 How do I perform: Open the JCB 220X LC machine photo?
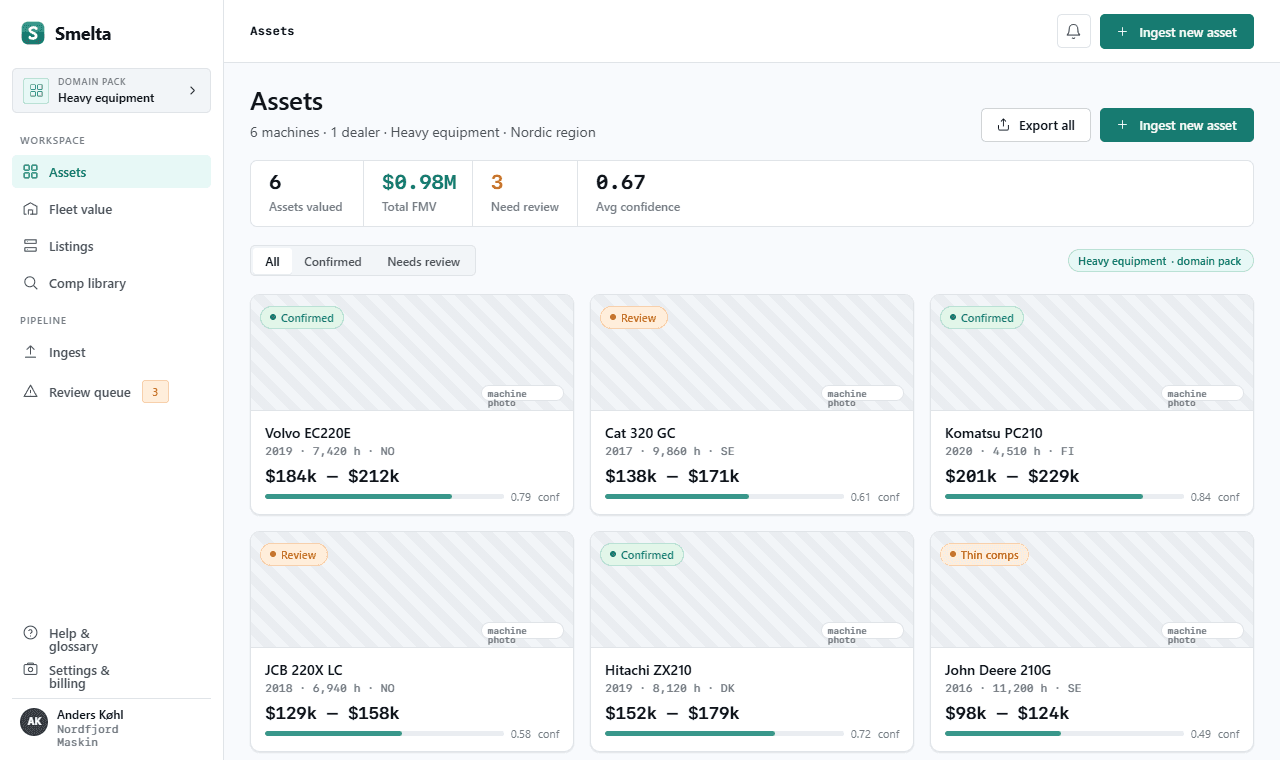tap(412, 590)
